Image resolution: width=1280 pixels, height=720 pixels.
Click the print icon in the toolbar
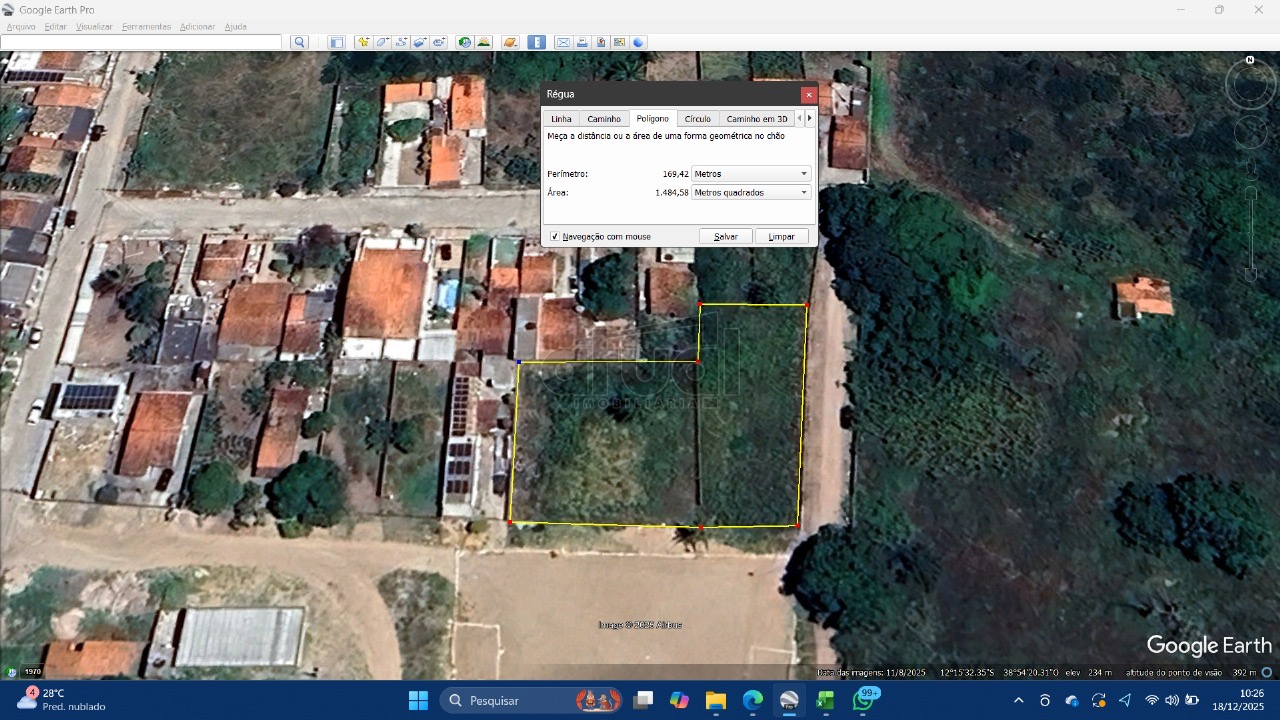coord(582,42)
